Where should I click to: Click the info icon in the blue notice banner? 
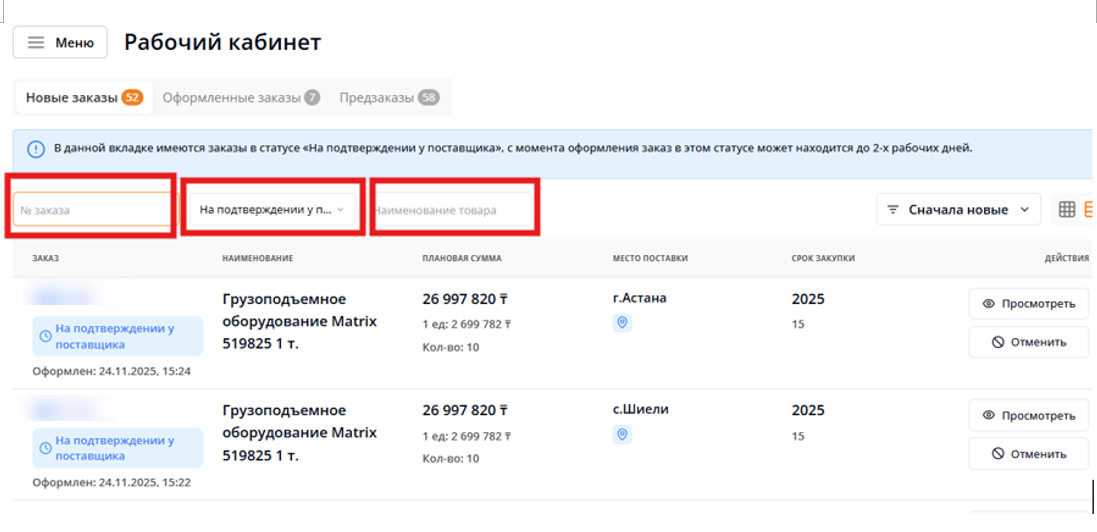pyautogui.click(x=36, y=149)
